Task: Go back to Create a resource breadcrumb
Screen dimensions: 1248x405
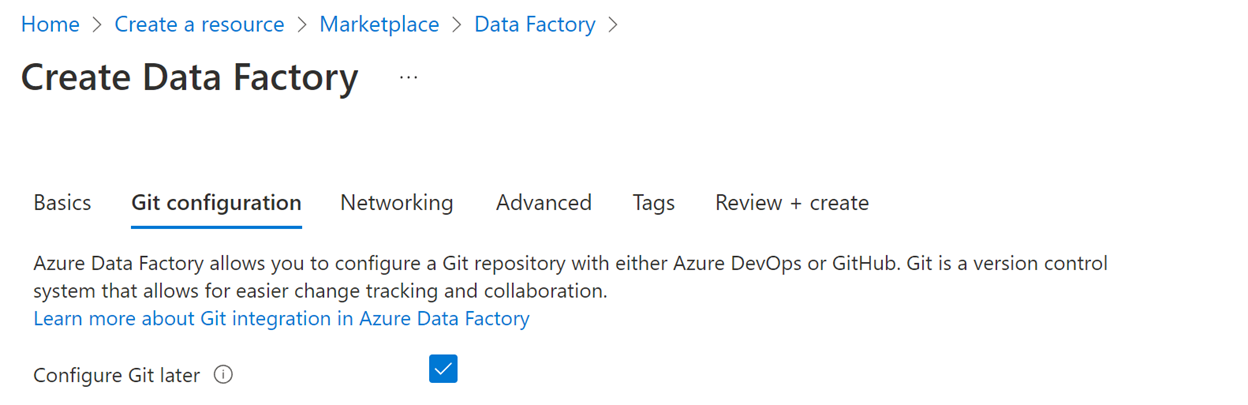Action: [199, 24]
